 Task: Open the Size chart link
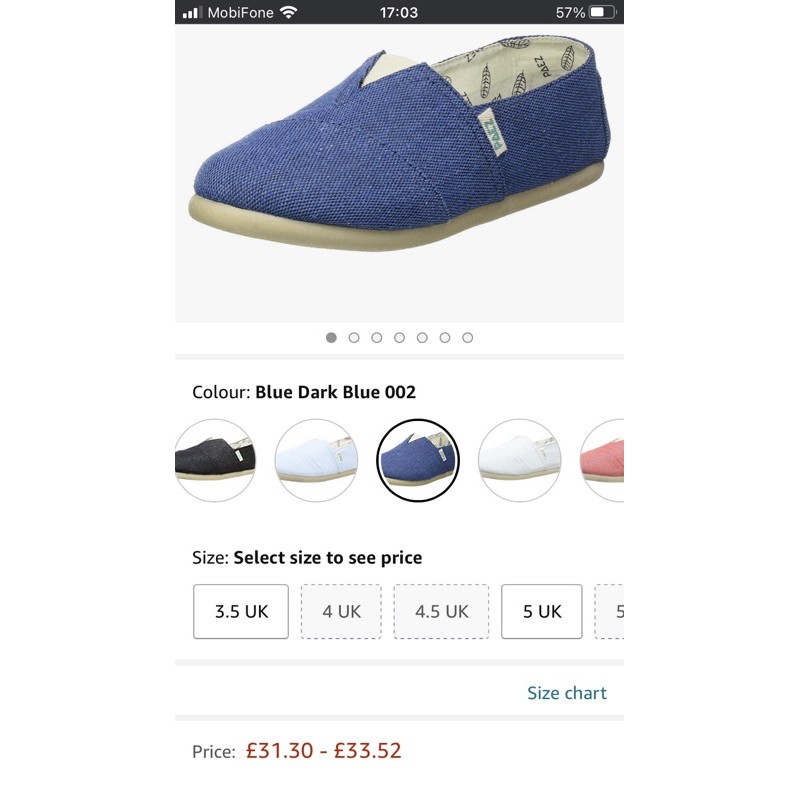tap(566, 693)
